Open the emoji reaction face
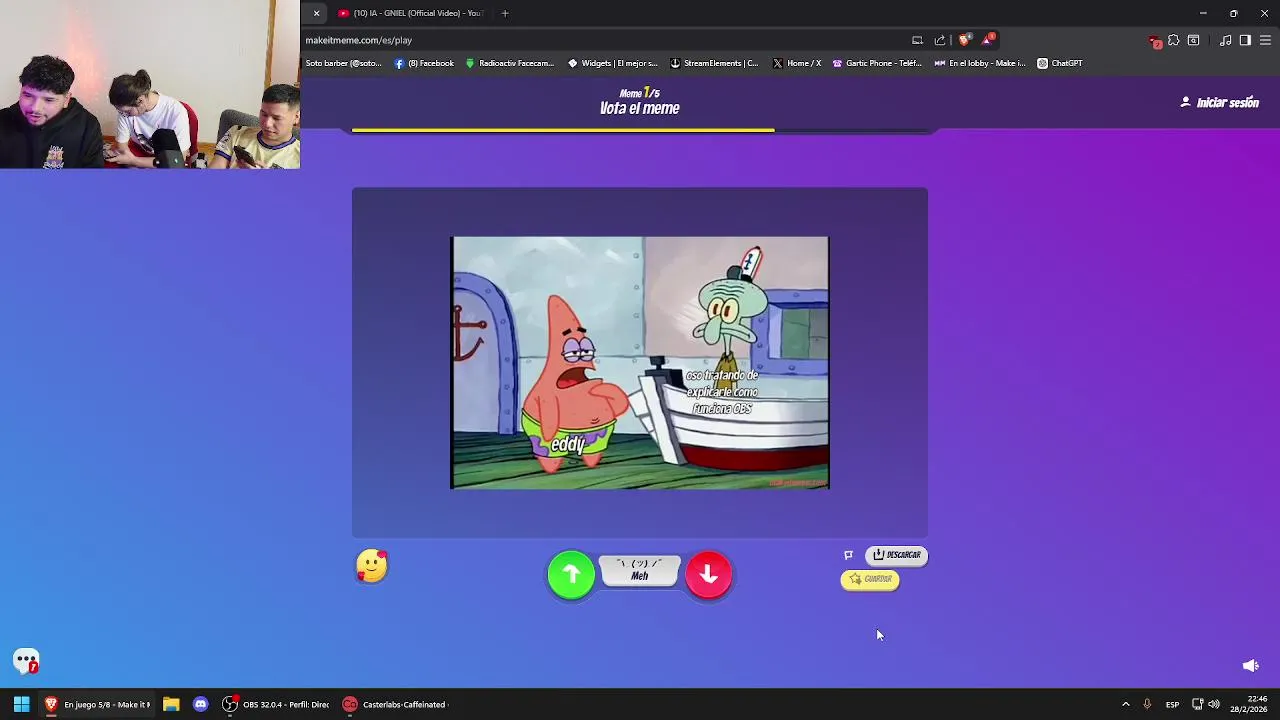This screenshot has width=1280, height=720. click(x=372, y=566)
